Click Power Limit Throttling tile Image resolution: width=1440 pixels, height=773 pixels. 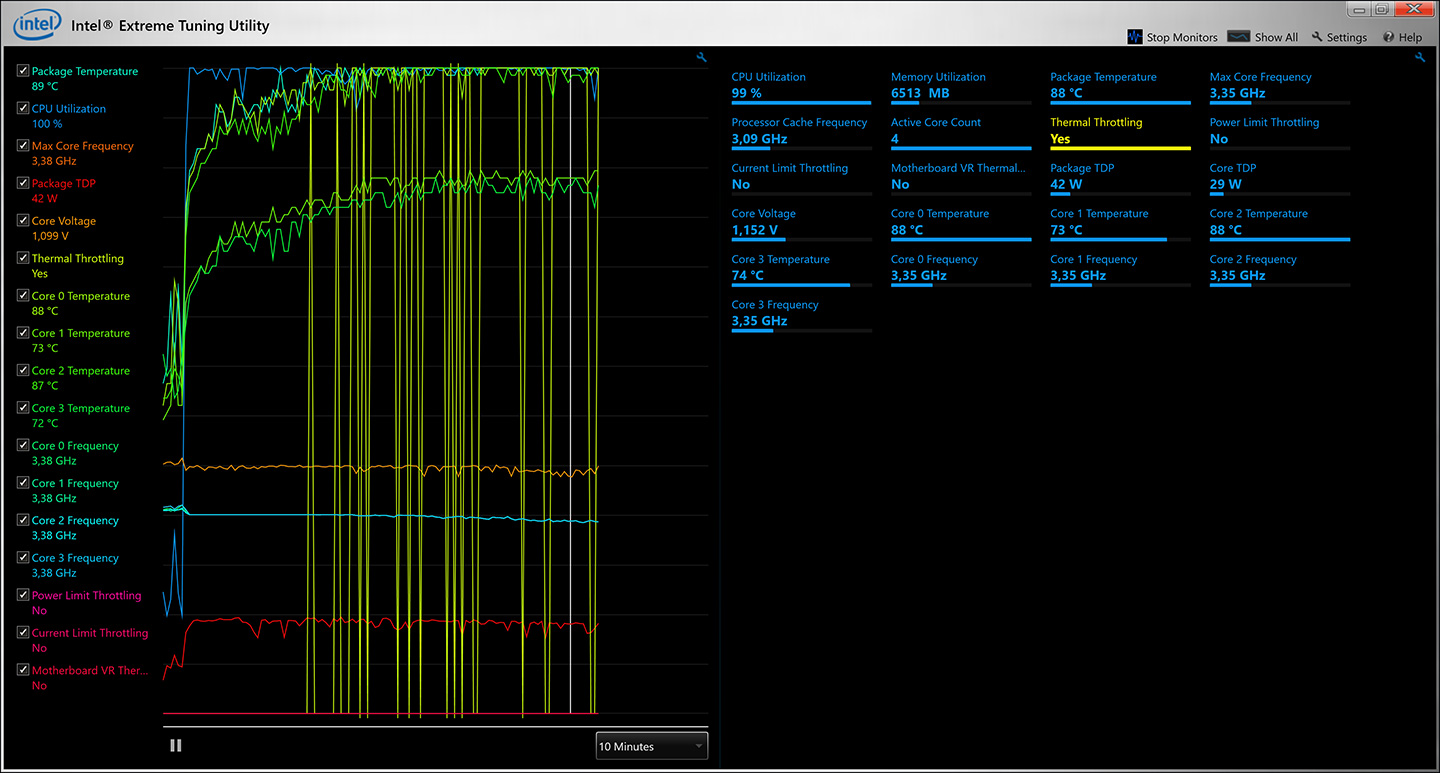pos(1280,133)
